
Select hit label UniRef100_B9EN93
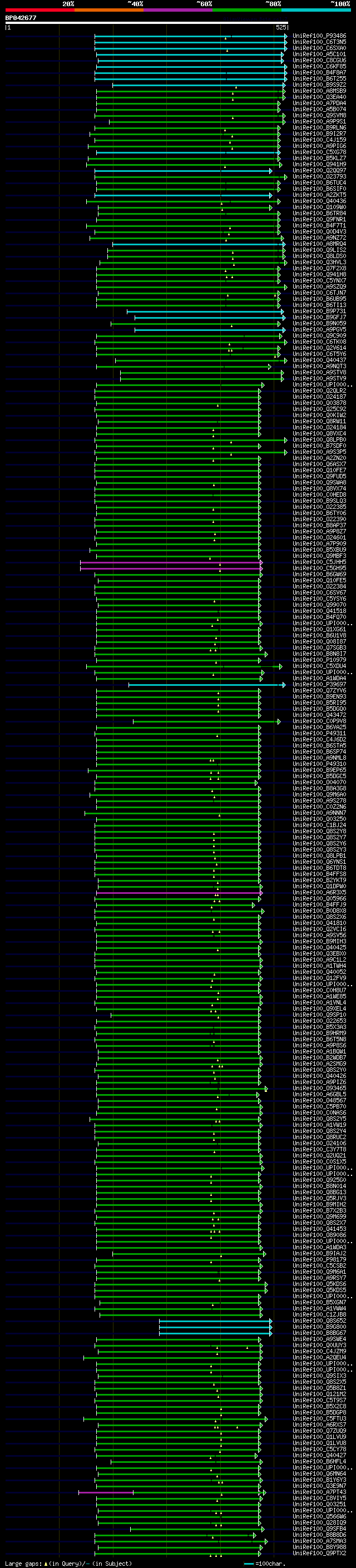tap(319, 697)
